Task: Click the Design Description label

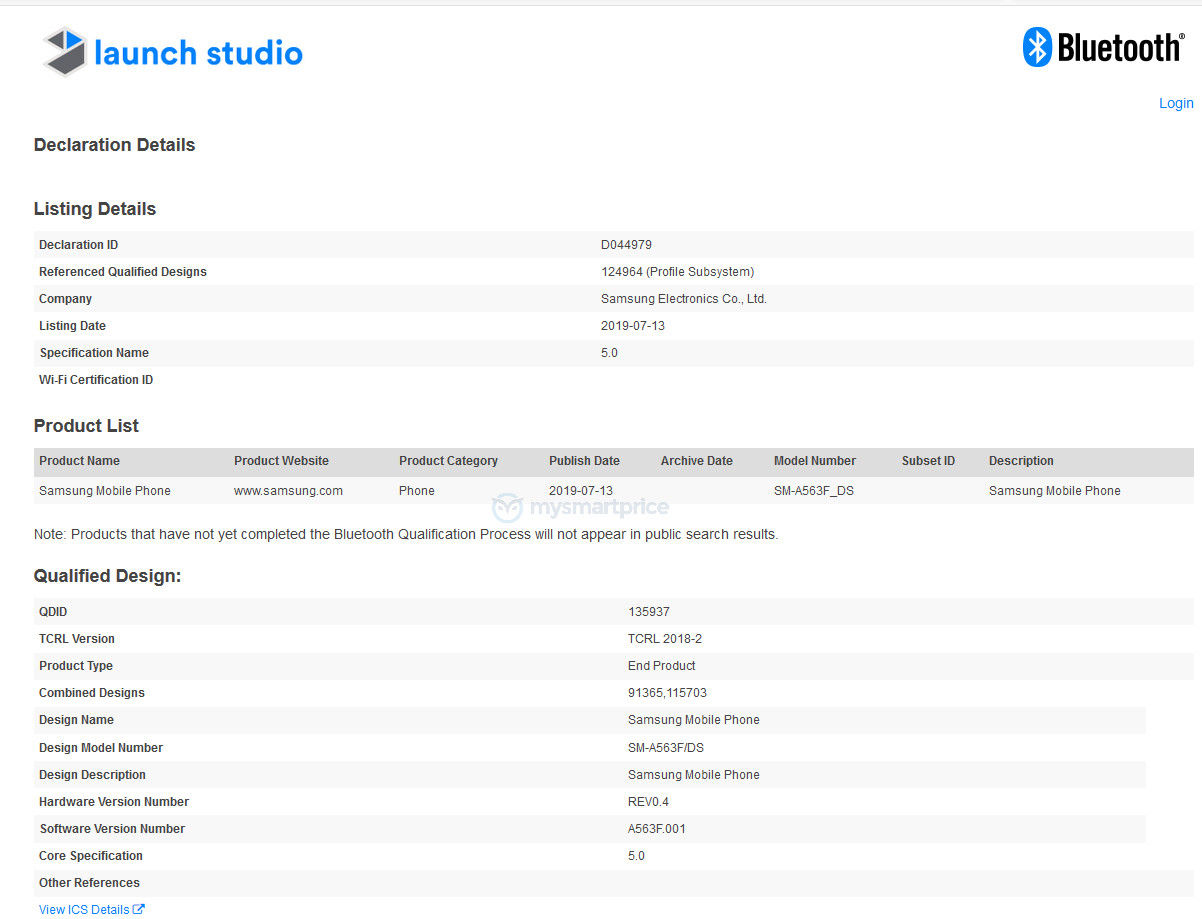Action: [x=92, y=774]
